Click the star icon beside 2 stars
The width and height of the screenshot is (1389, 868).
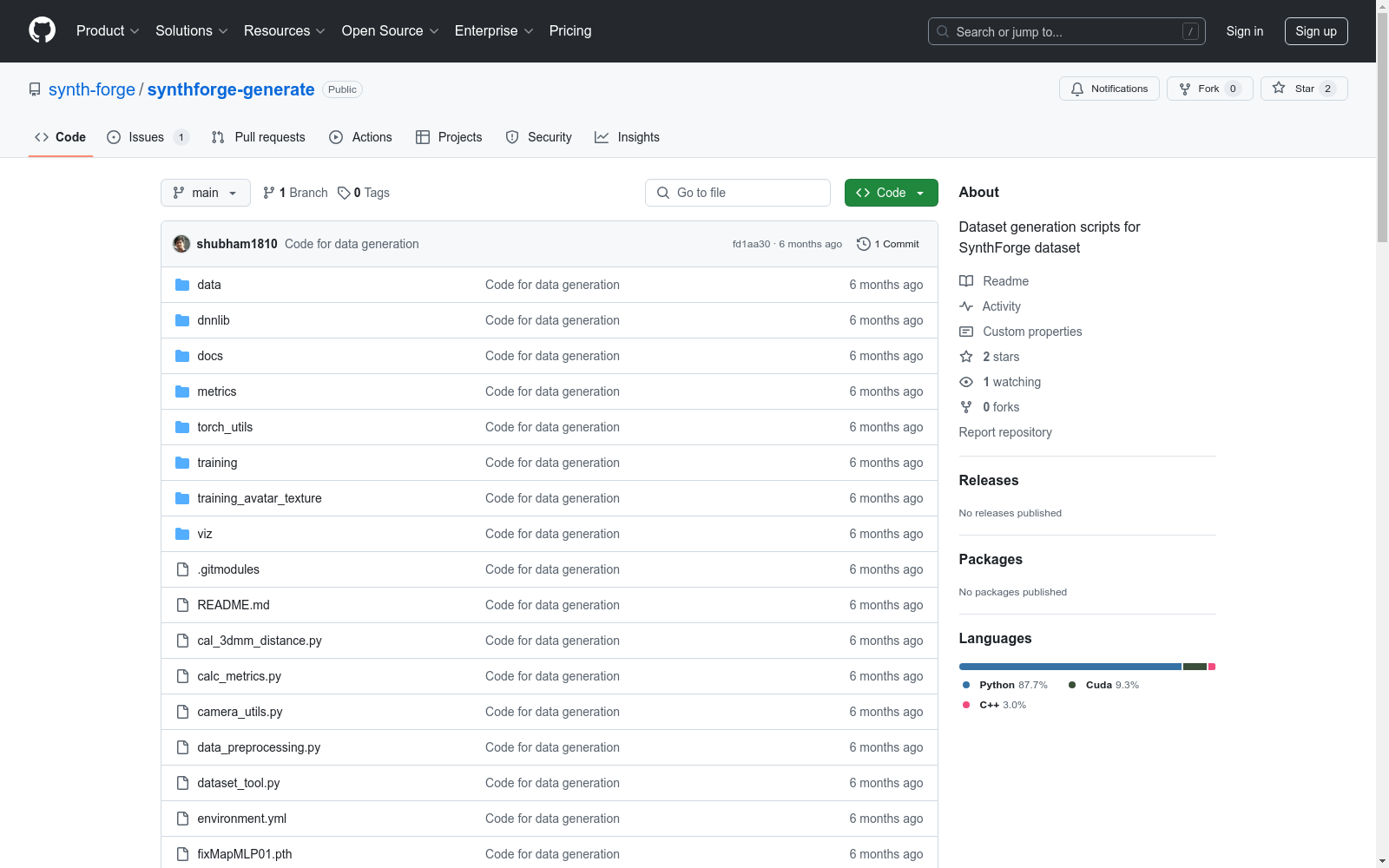[966, 357]
